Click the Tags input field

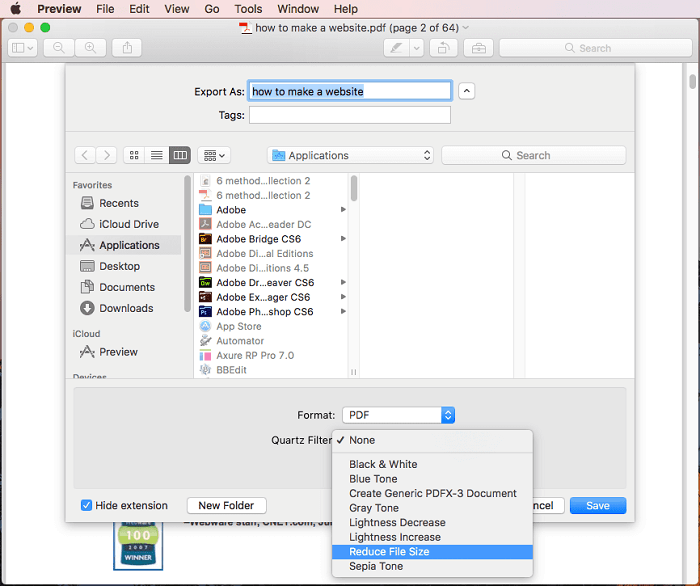349,115
